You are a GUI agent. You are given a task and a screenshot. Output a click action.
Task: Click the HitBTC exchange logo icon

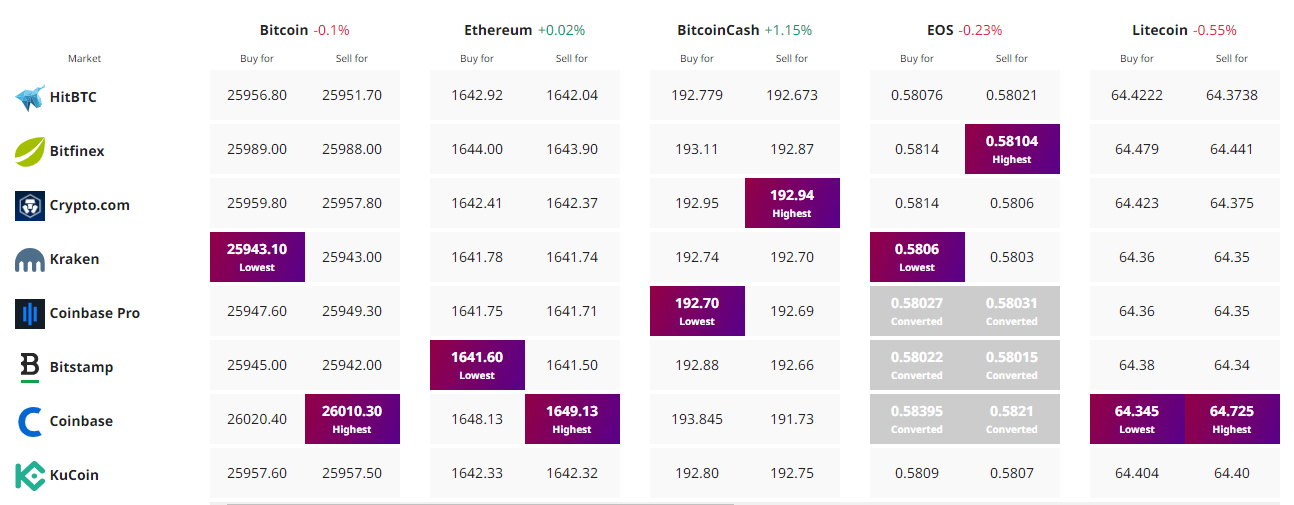point(30,97)
